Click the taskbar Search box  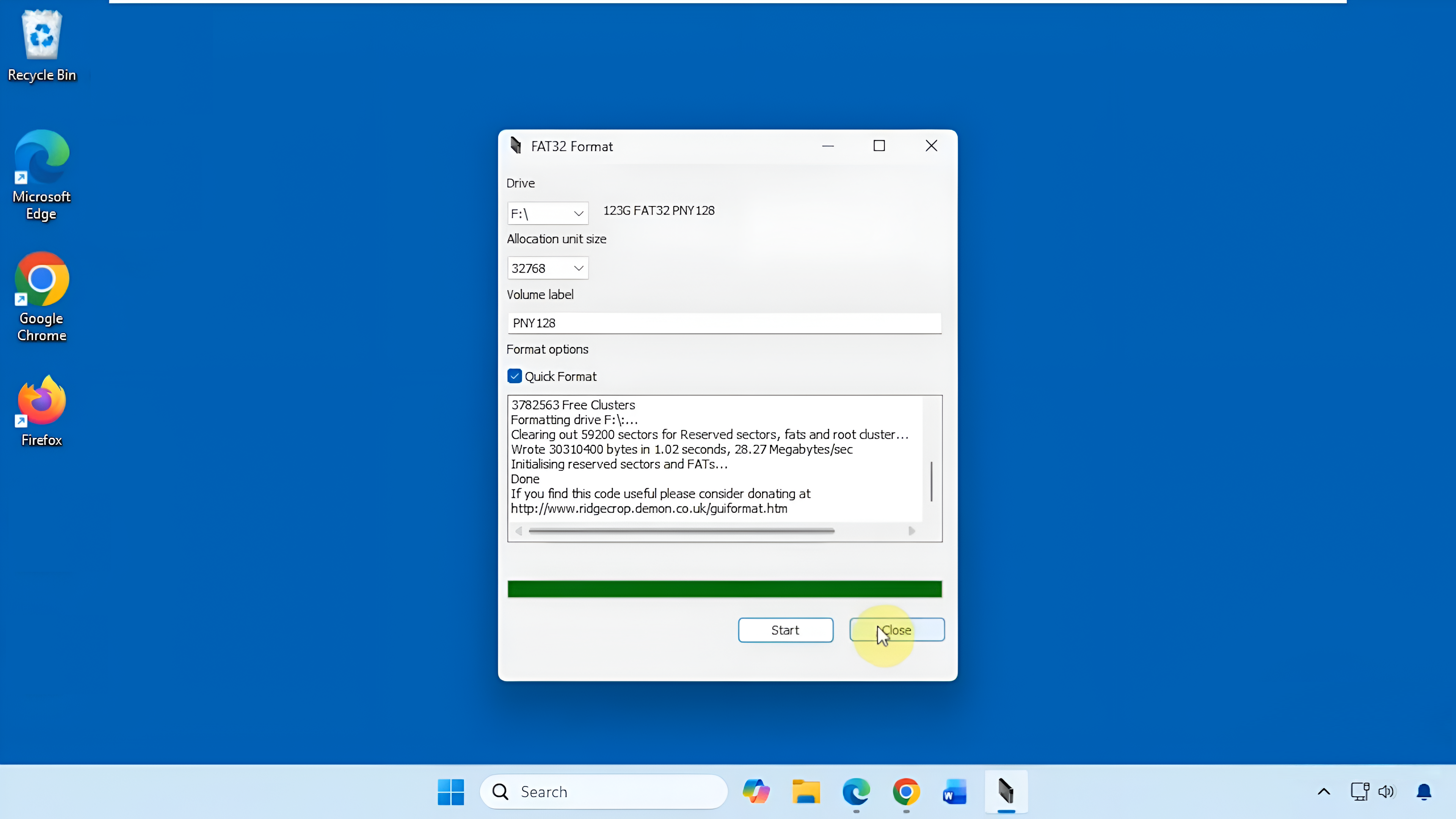[603, 791]
